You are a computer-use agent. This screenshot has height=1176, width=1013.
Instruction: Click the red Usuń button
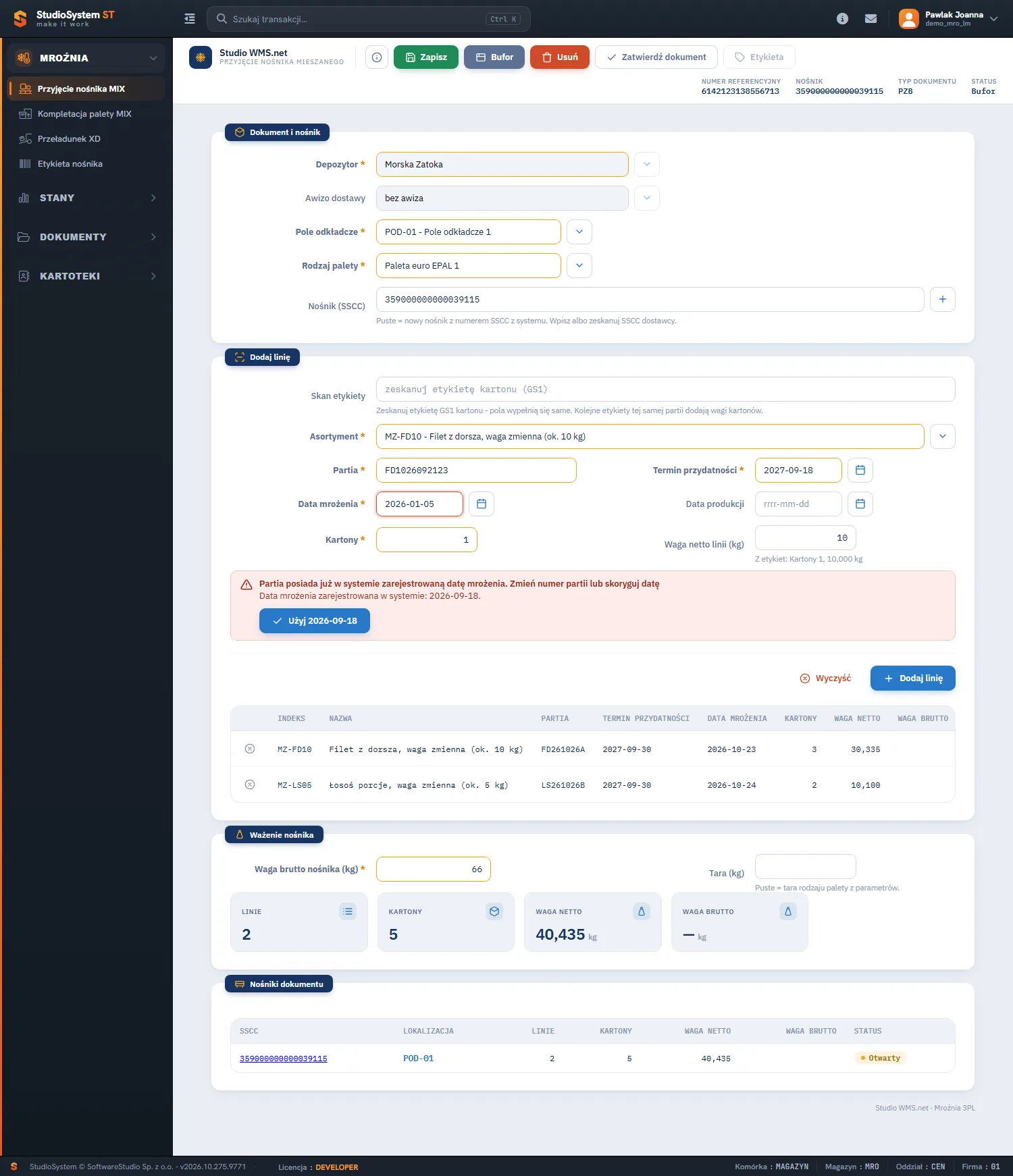[560, 57]
